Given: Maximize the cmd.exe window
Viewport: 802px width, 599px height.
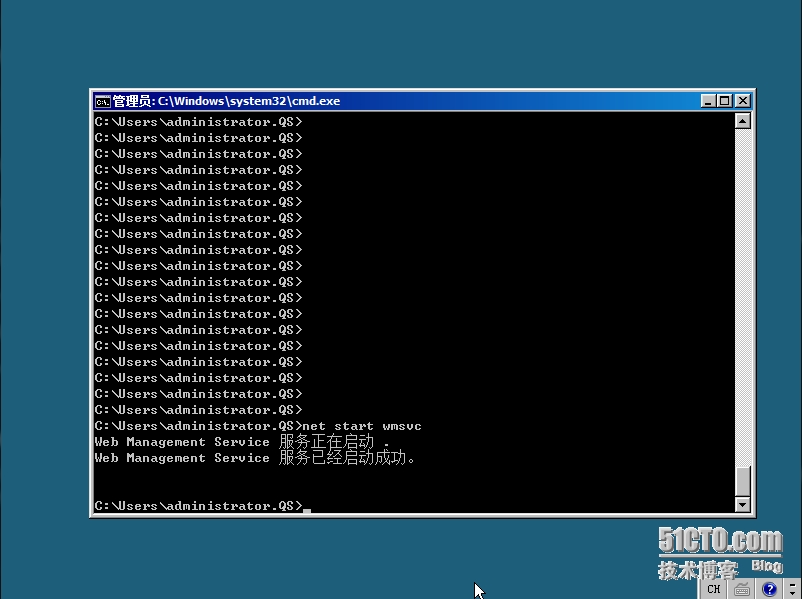Looking at the screenshot, I should 725,101.
